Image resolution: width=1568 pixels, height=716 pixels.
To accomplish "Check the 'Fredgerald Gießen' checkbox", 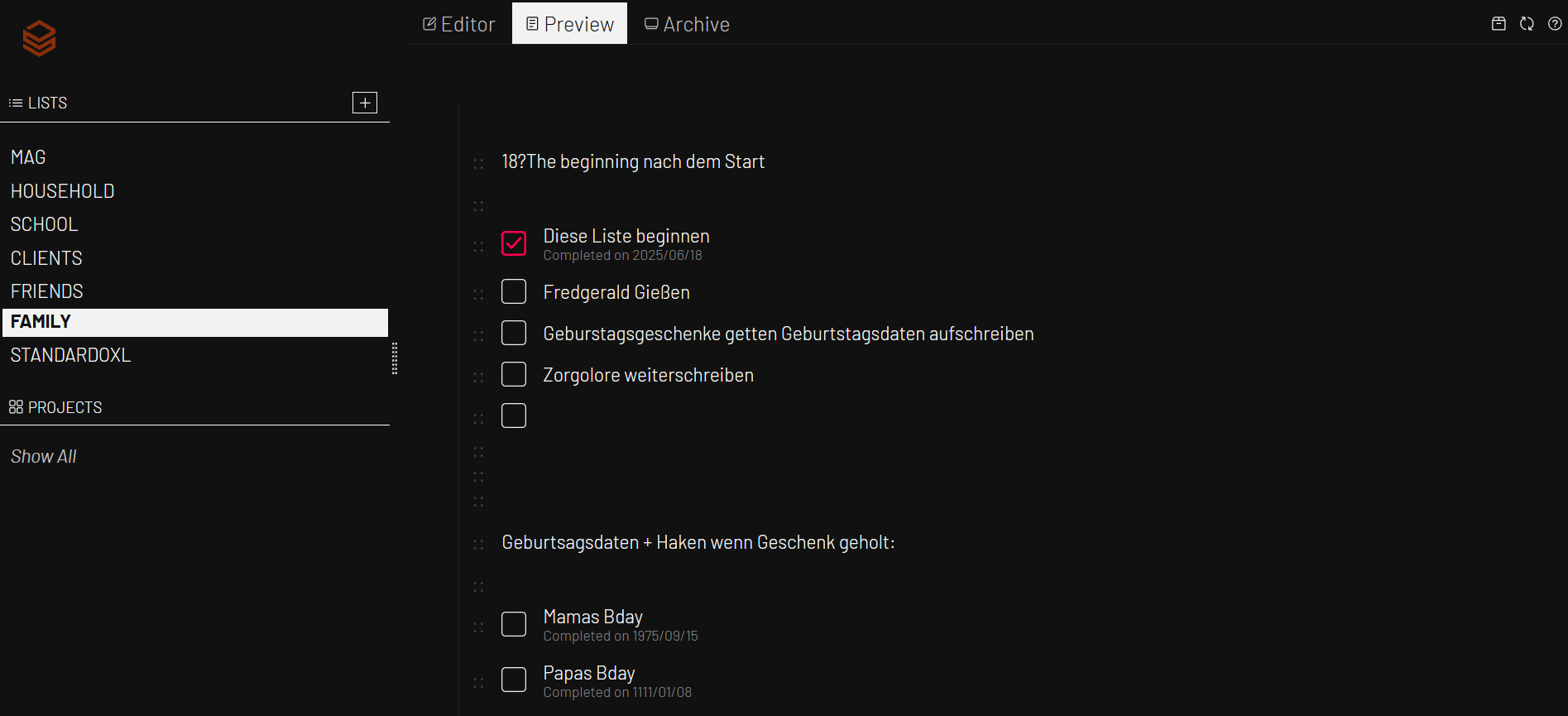I will click(x=514, y=291).
